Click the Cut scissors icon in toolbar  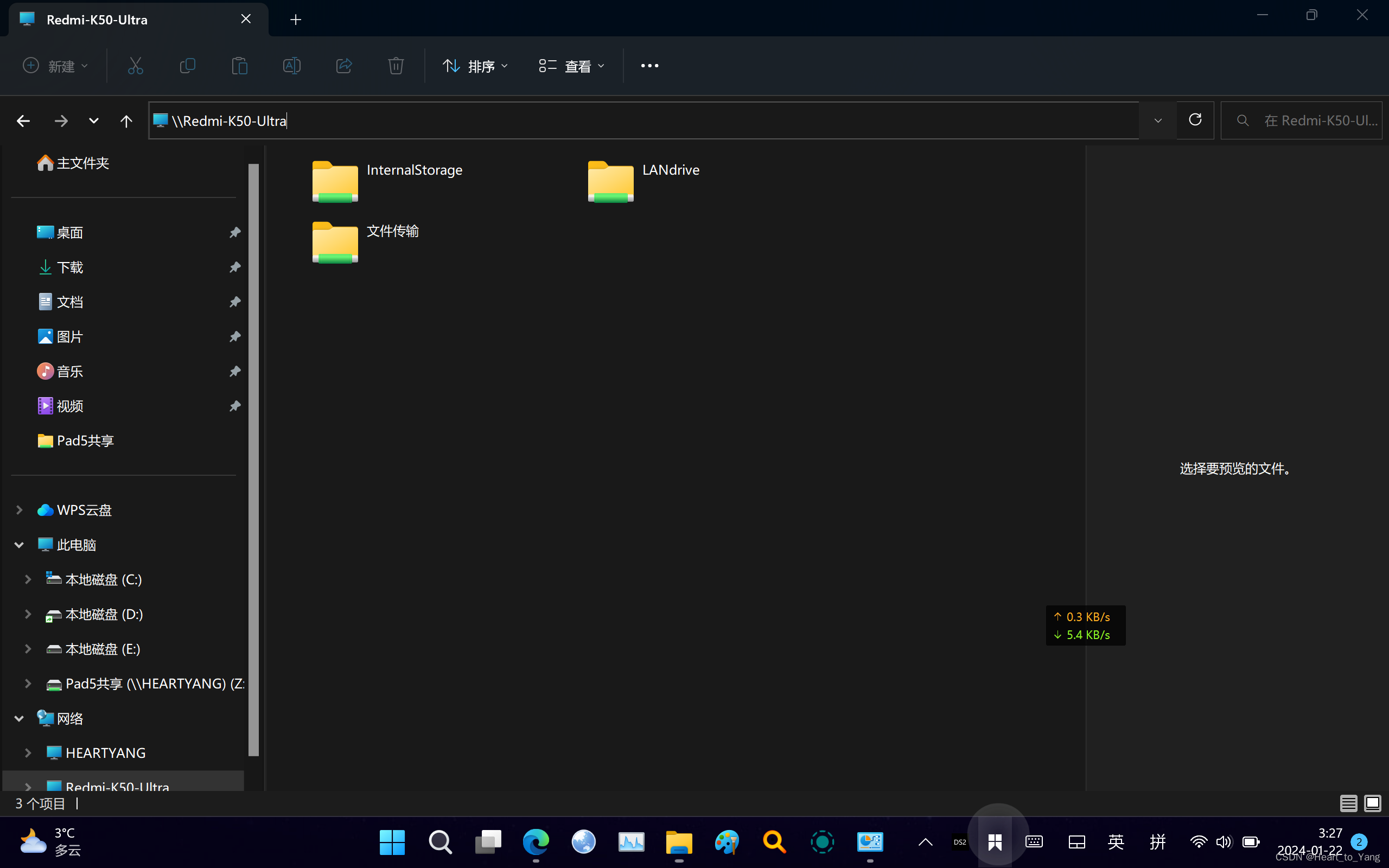point(136,66)
